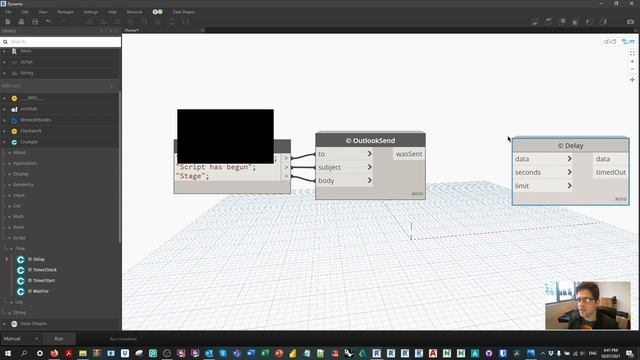Add a package with Add-ons plus icon
640x360 pixels.
(112, 86)
